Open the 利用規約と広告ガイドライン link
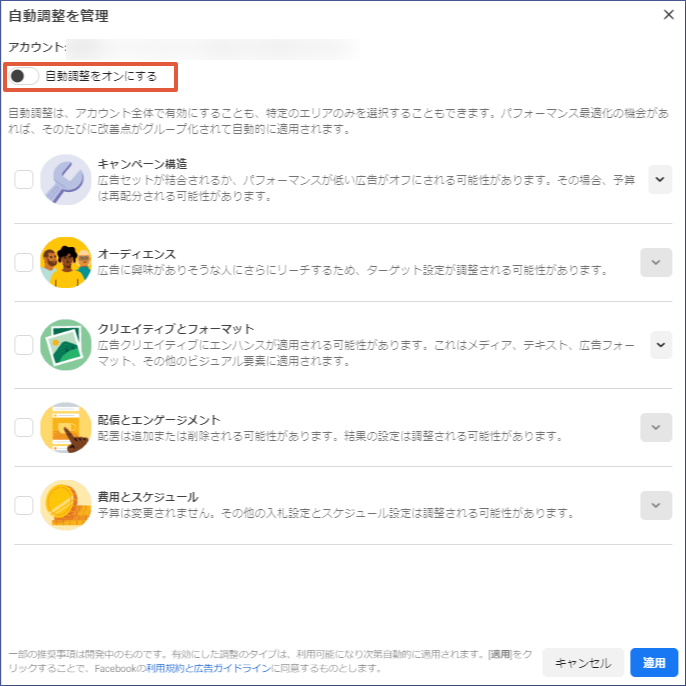The height and width of the screenshot is (686, 686). pos(209,668)
